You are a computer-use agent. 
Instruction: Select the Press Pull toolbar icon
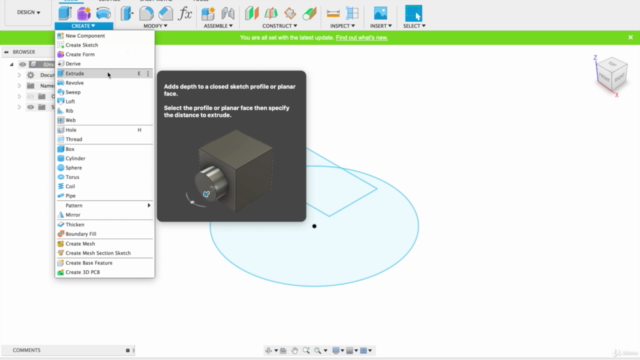127,13
